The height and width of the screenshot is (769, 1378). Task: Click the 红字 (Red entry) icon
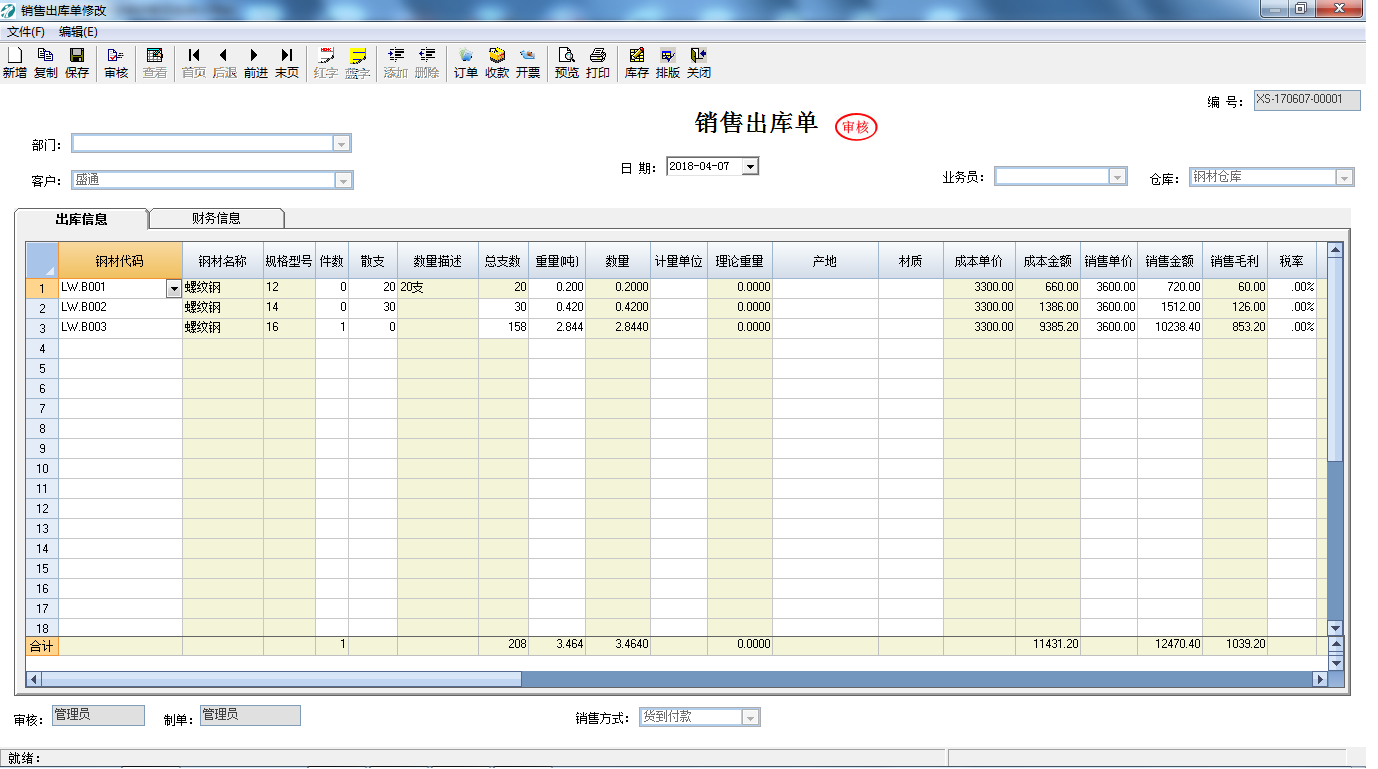[x=326, y=63]
